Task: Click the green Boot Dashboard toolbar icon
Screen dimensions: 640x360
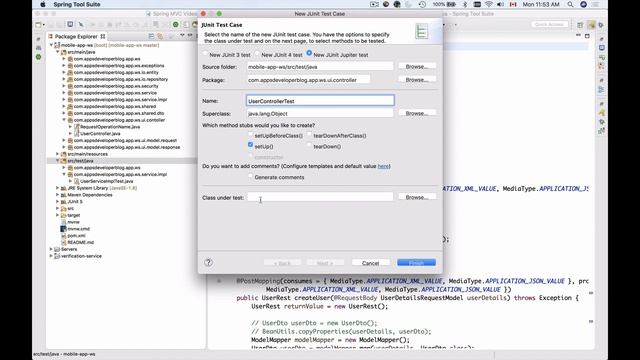Action: (x=176, y=24)
